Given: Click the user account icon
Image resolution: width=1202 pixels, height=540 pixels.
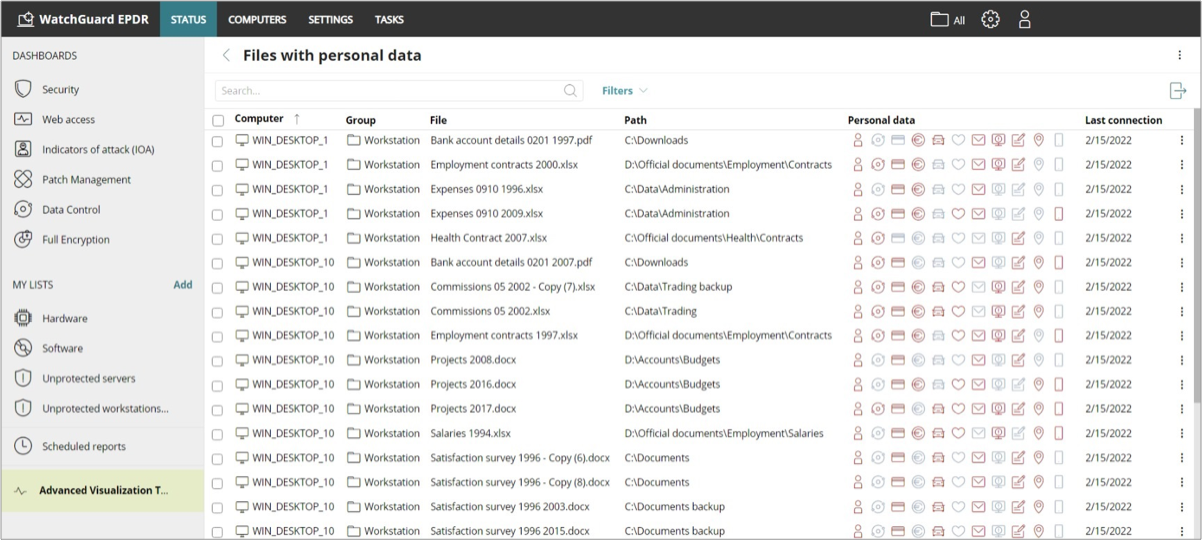Looking at the screenshot, I should (x=1024, y=19).
